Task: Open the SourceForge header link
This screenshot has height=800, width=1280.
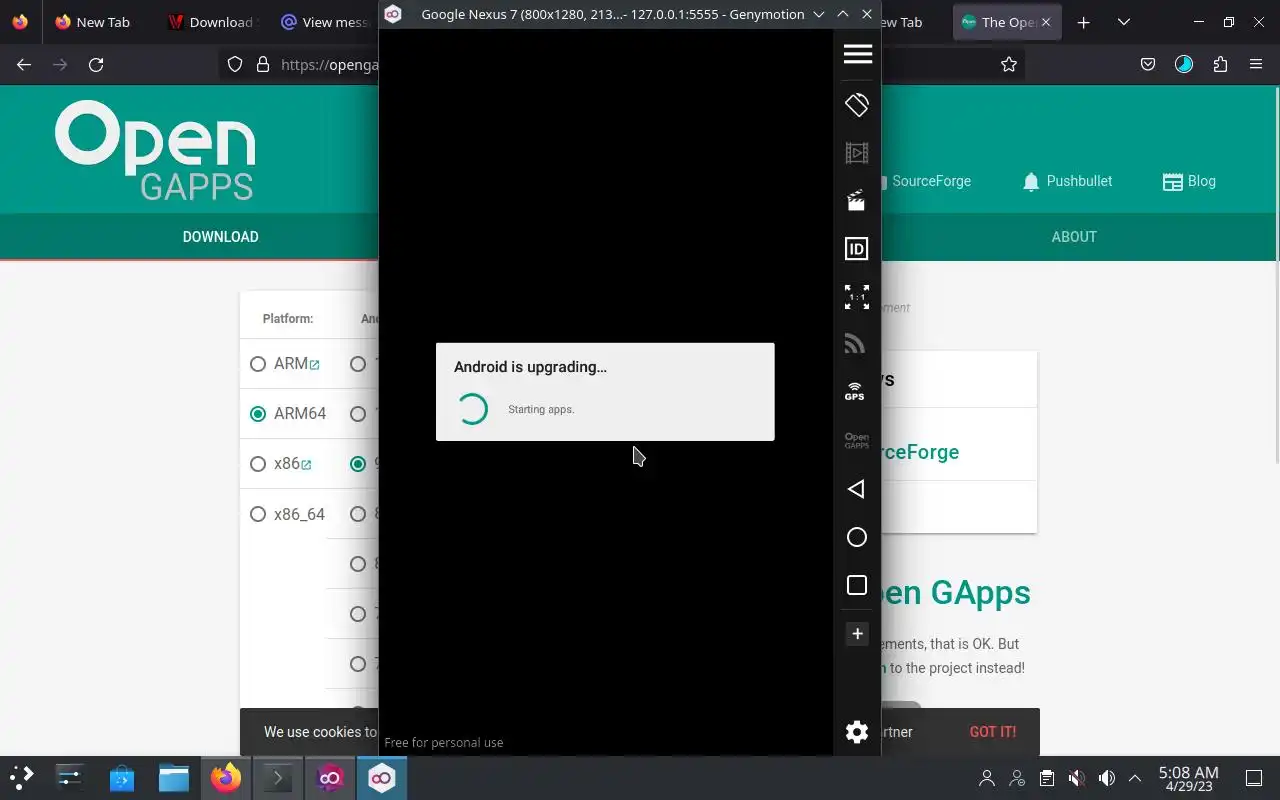Action: coord(931,181)
